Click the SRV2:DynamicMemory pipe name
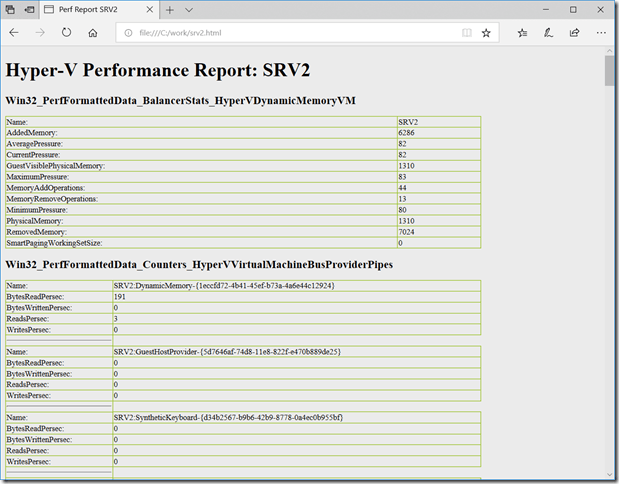The width and height of the screenshot is (619, 484). click(224, 285)
